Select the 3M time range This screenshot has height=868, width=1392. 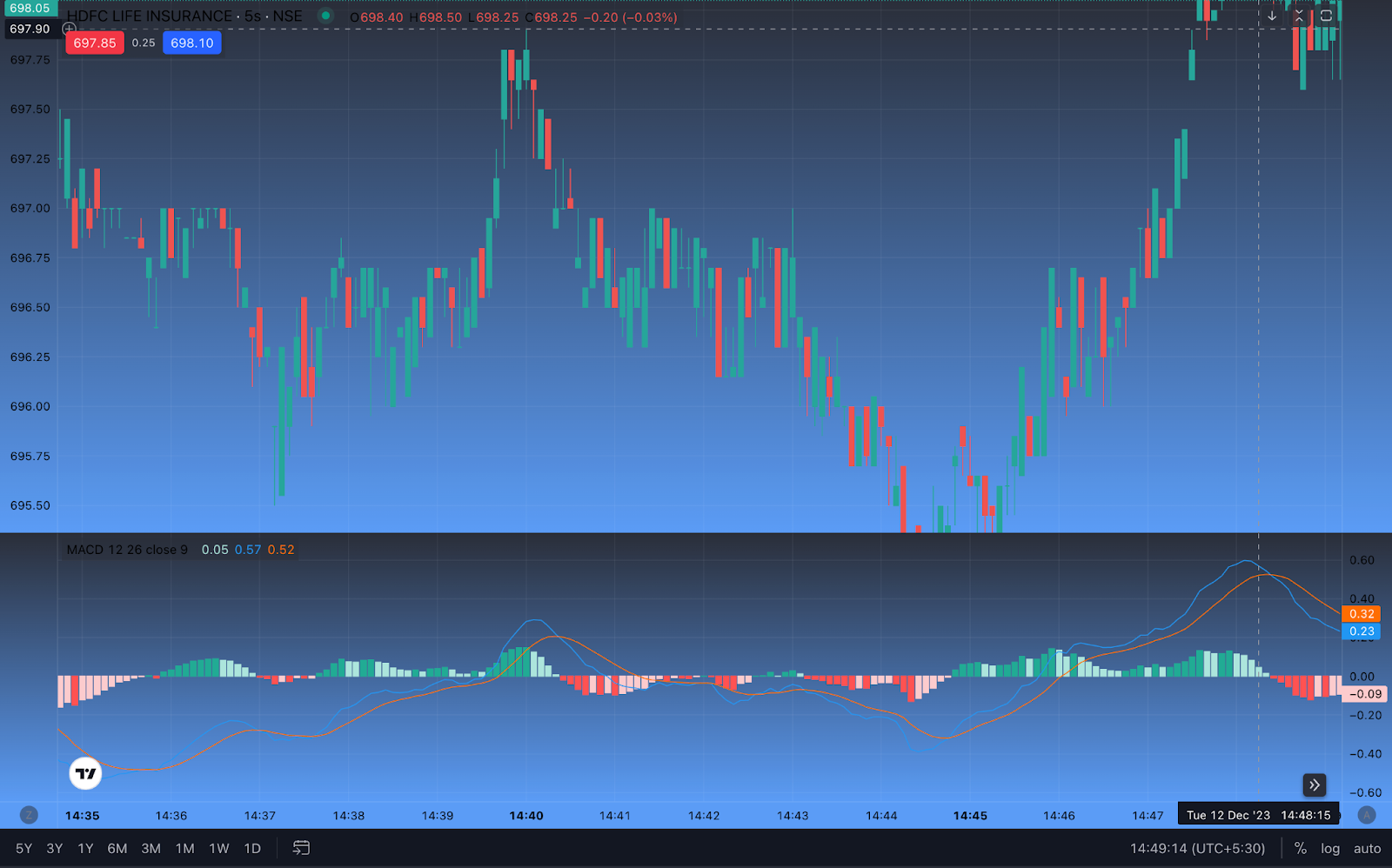(151, 848)
